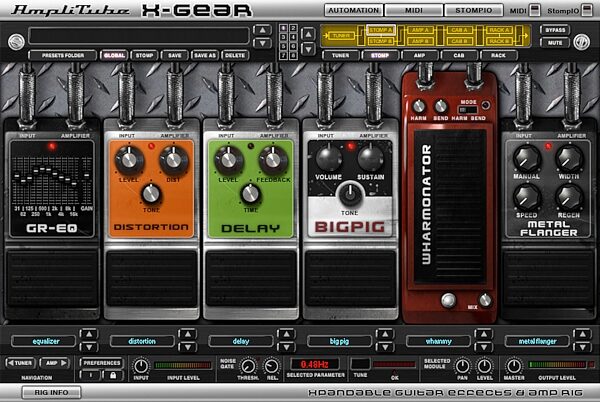Viewport: 600px width, 402px height.
Task: Click the Wharmonator chrome footswitch button
Action: (x=448, y=300)
